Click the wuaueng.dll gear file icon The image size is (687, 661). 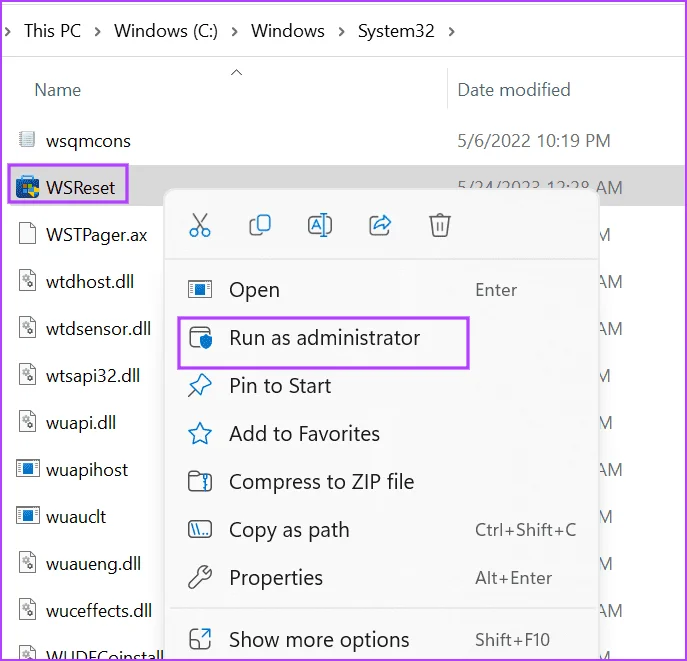tap(27, 562)
